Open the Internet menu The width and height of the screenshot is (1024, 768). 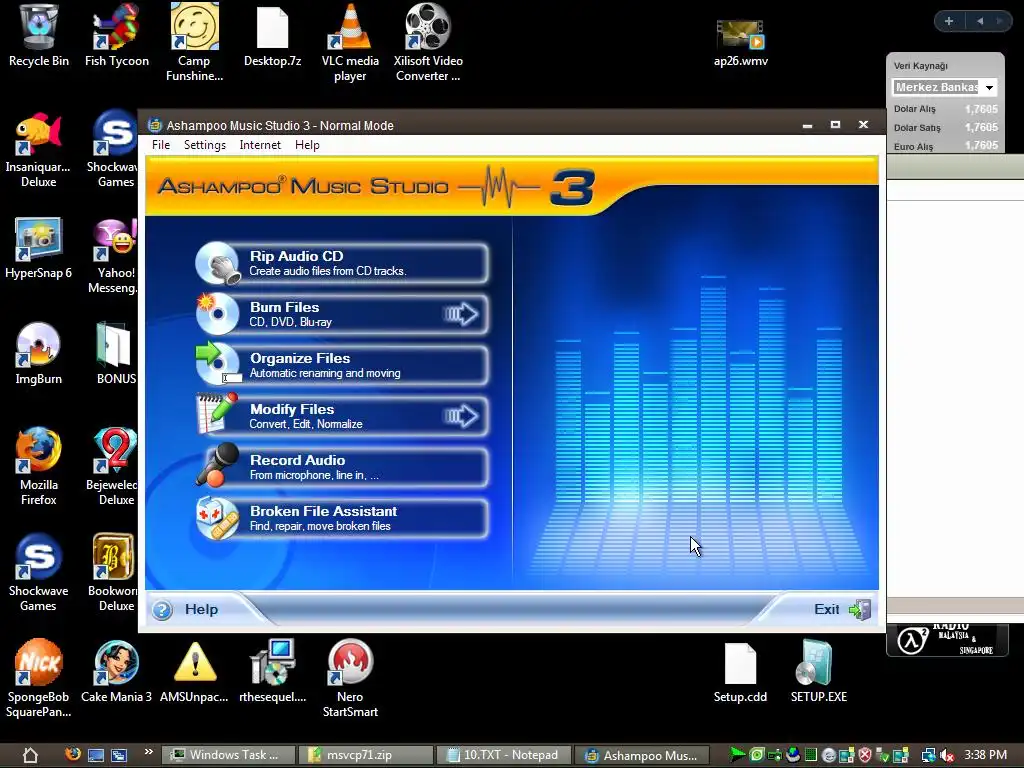click(260, 145)
